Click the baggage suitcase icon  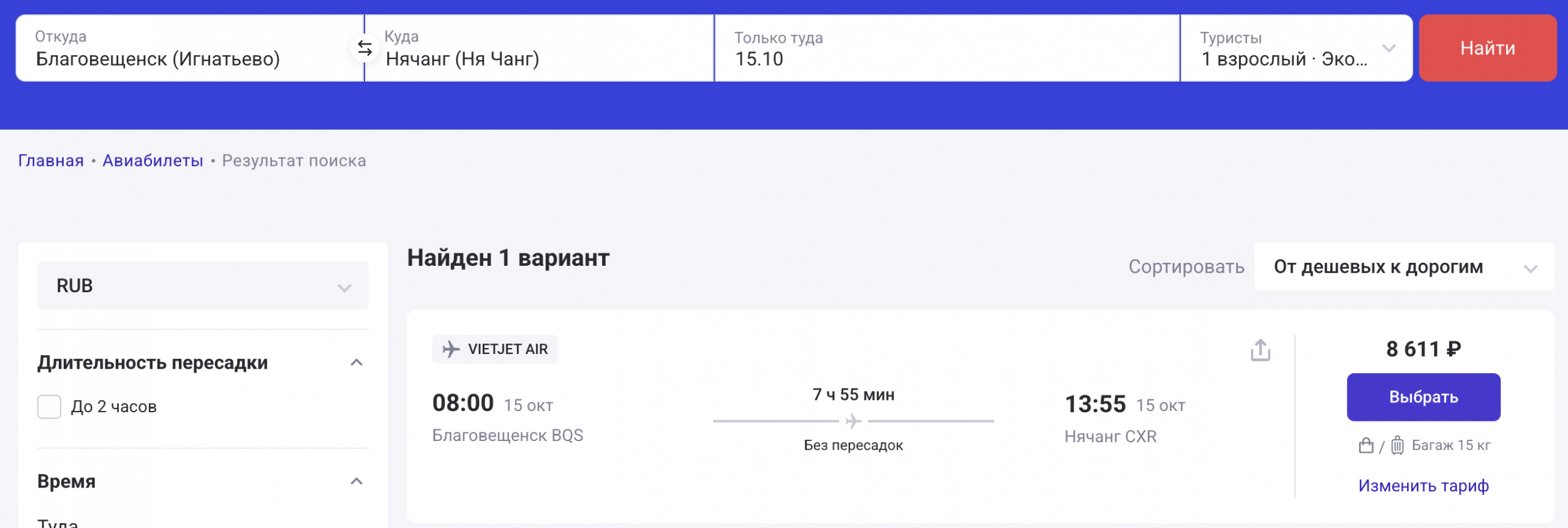pos(1397,445)
